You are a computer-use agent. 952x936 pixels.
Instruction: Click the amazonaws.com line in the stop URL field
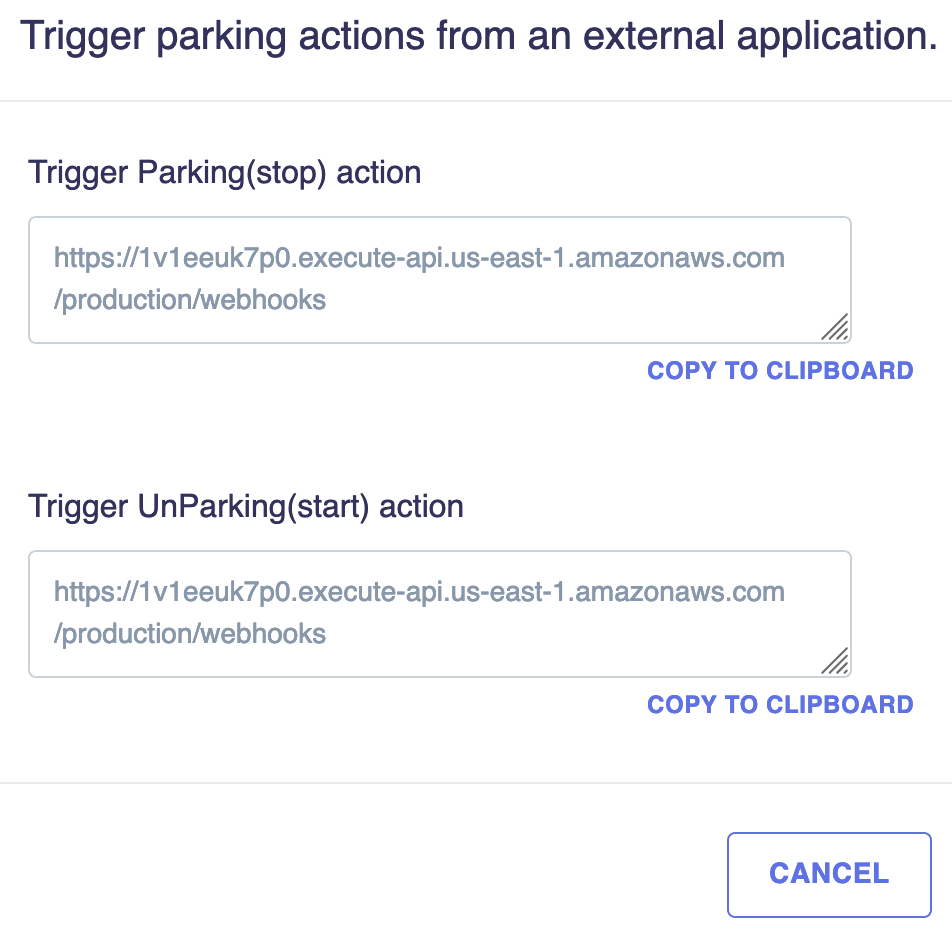pos(419,258)
